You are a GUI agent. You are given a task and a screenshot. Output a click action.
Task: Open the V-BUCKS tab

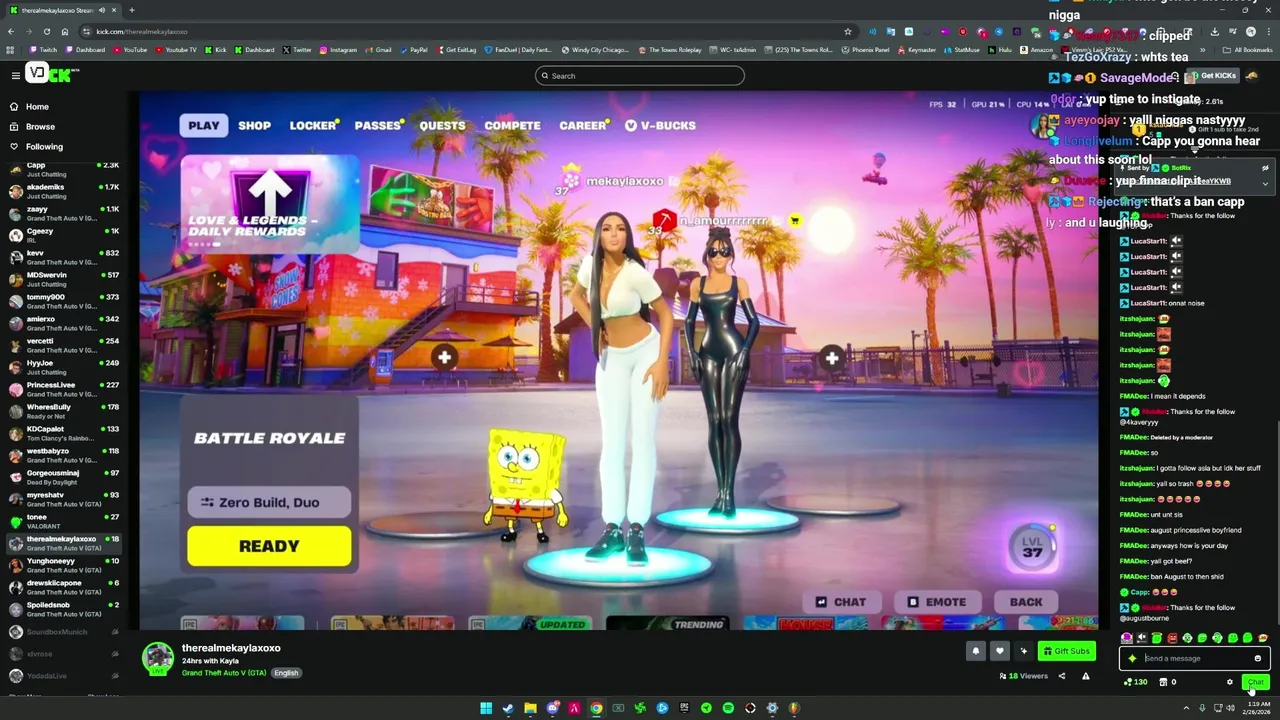[x=660, y=125]
